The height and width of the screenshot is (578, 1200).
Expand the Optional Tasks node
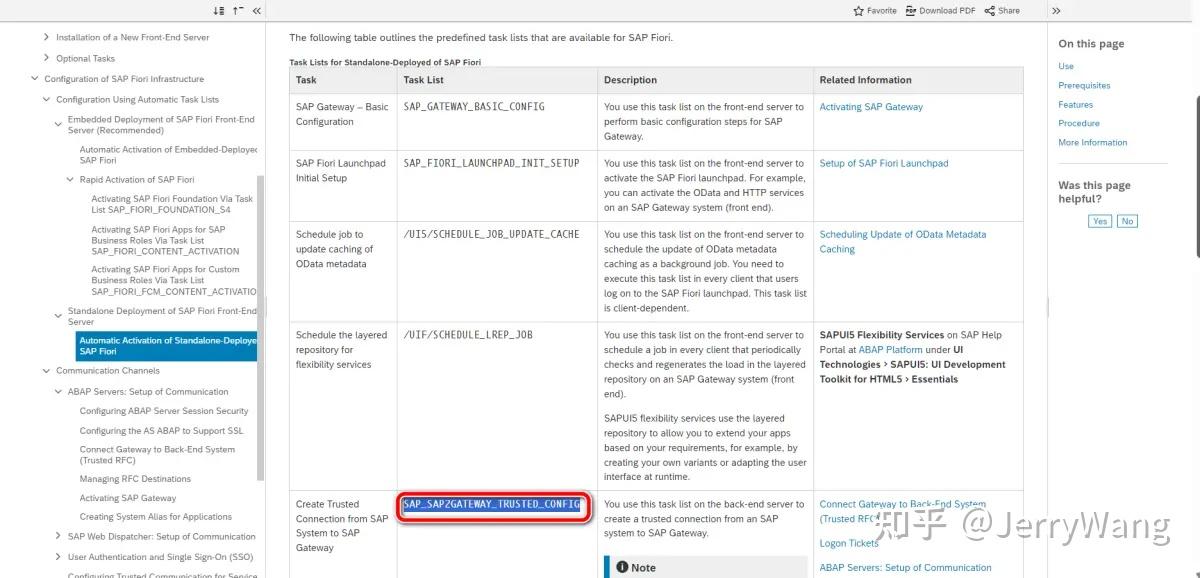(46, 58)
